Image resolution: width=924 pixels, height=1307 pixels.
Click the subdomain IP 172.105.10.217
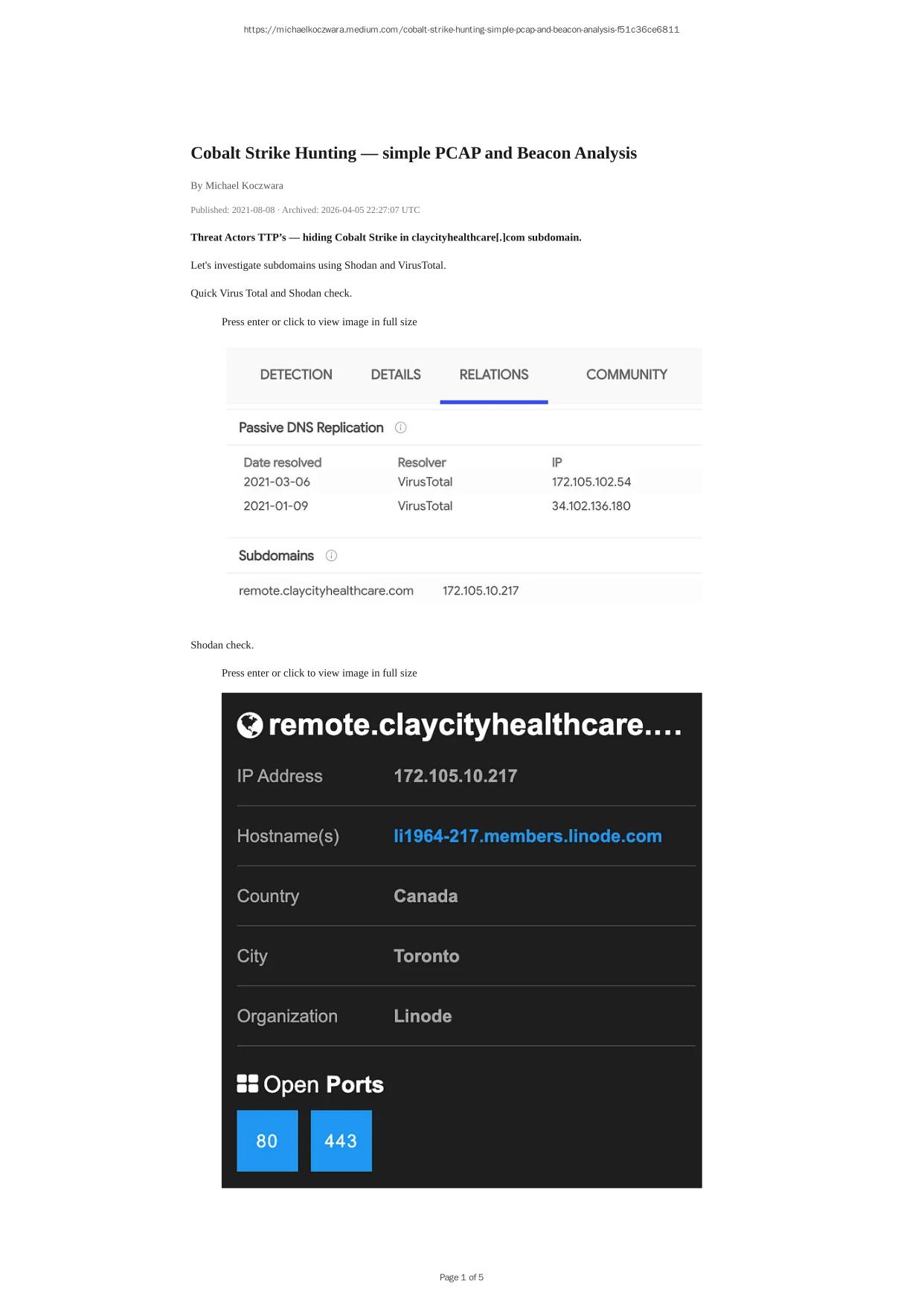pyautogui.click(x=481, y=590)
